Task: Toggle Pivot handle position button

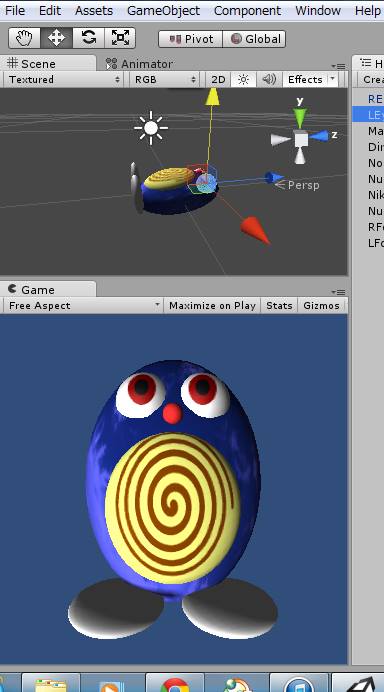Action: coord(191,39)
